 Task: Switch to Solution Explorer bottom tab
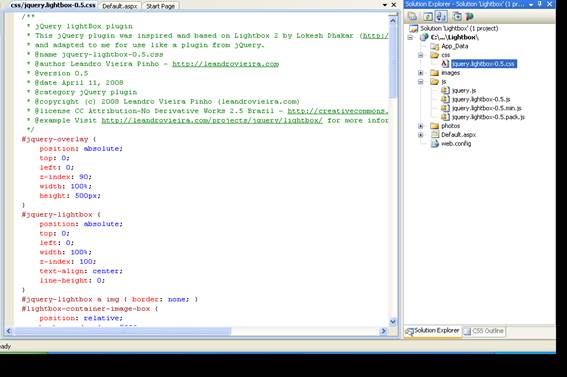point(432,331)
